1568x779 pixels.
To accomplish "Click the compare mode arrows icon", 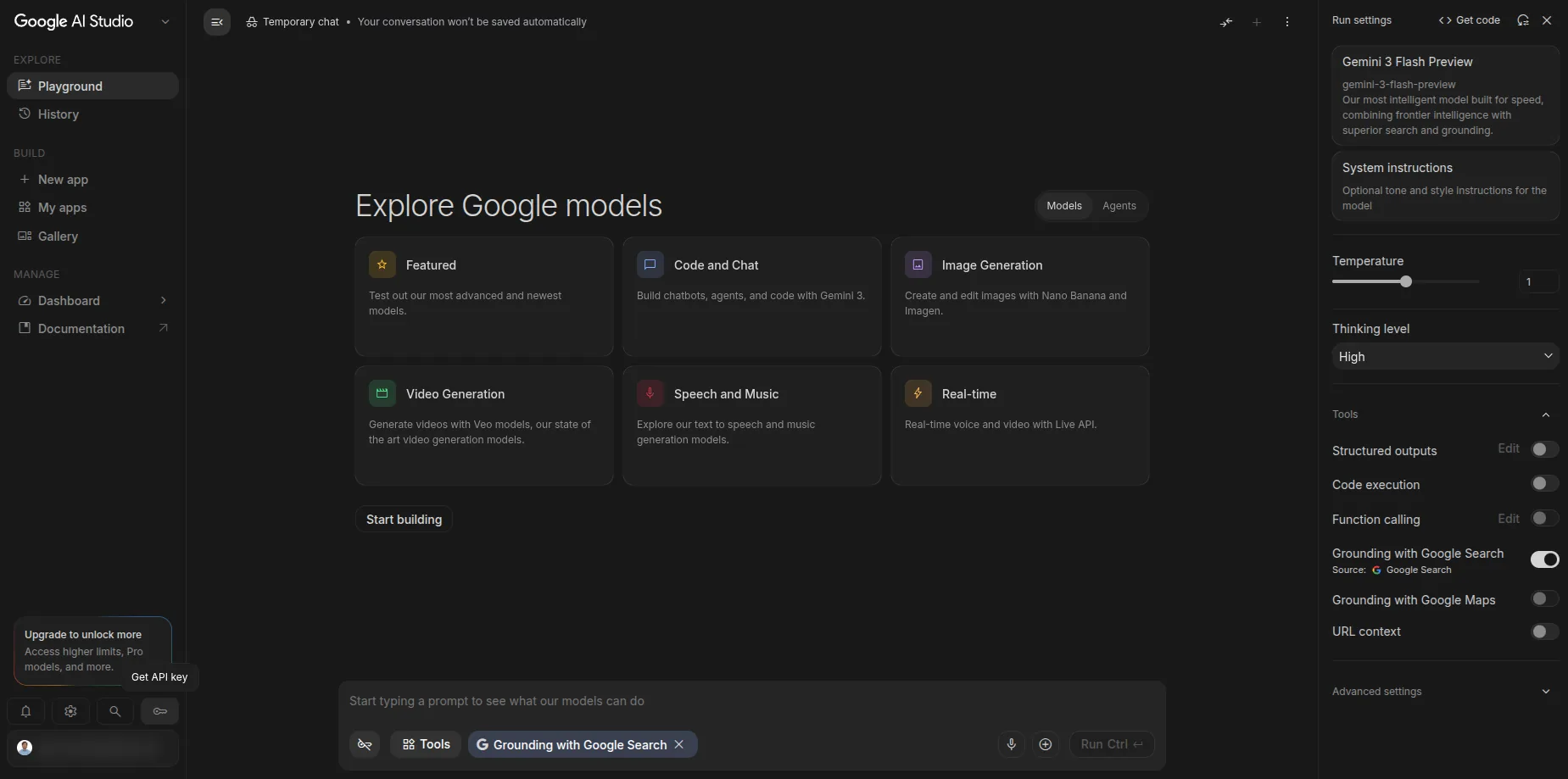I will tap(1226, 22).
